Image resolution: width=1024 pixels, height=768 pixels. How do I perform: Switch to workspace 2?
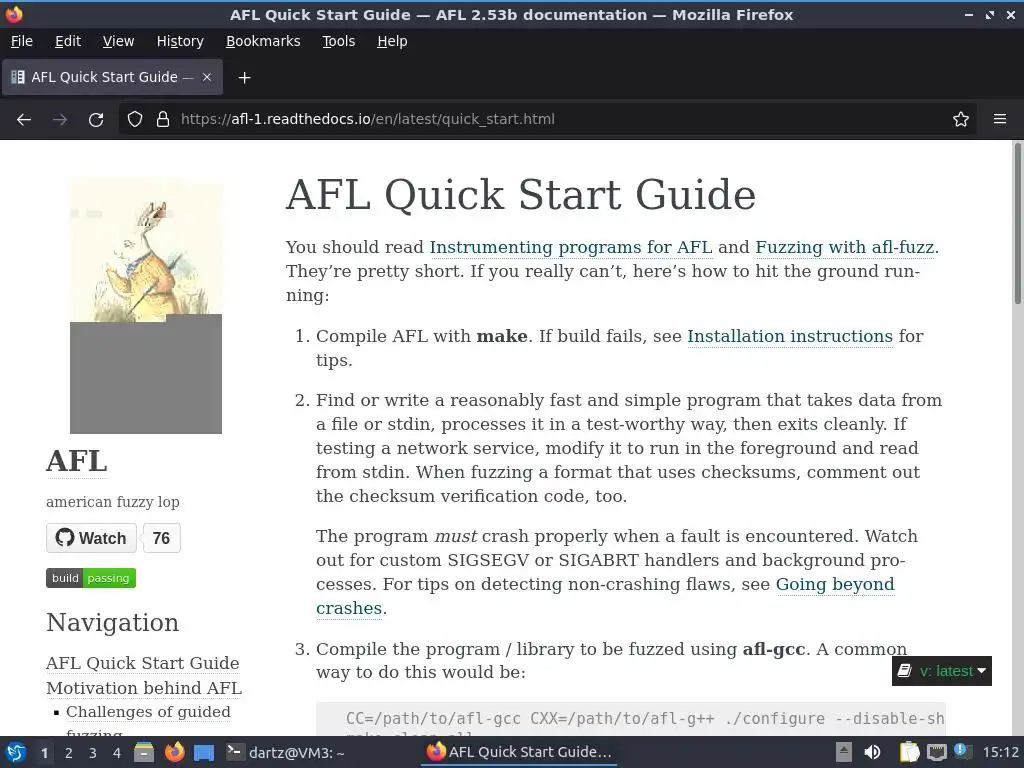coord(69,753)
